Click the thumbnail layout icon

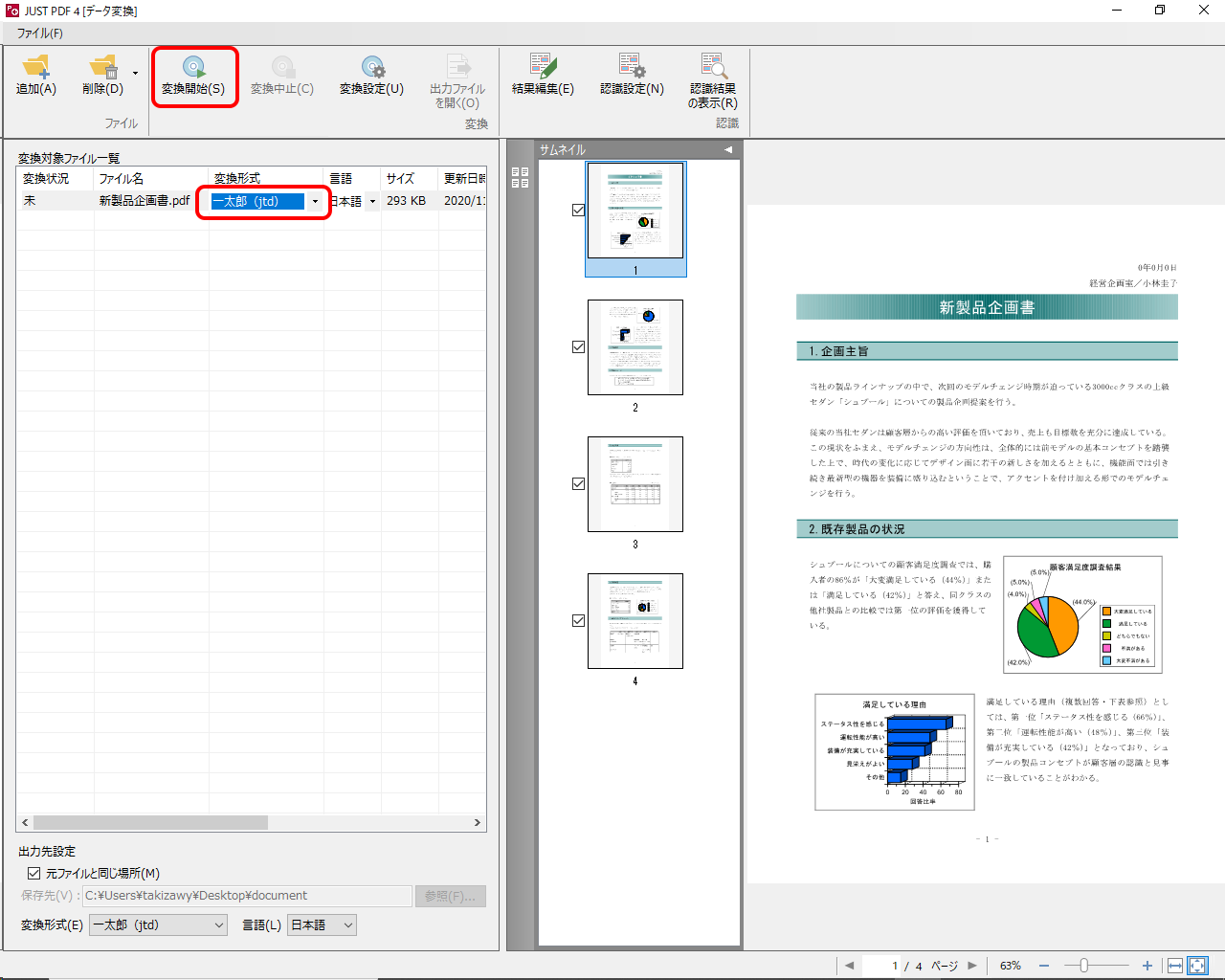[x=520, y=177]
